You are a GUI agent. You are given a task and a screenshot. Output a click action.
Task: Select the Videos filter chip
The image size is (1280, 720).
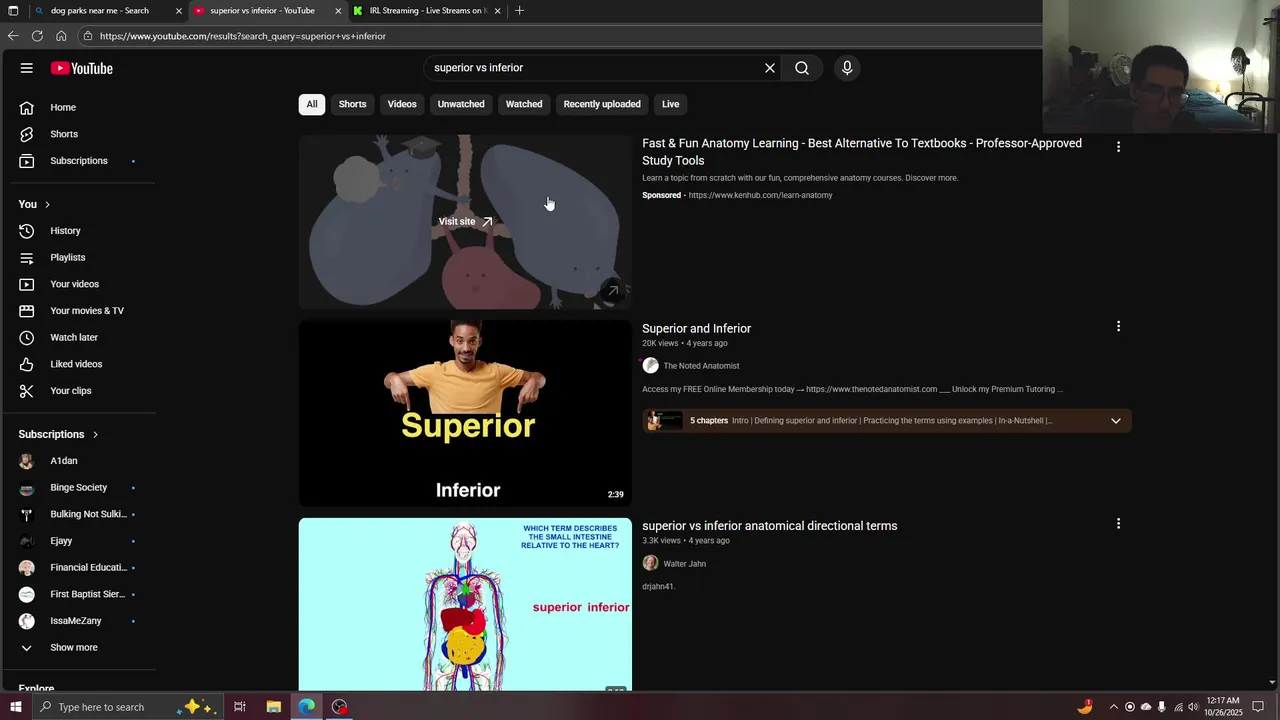pyautogui.click(x=402, y=104)
